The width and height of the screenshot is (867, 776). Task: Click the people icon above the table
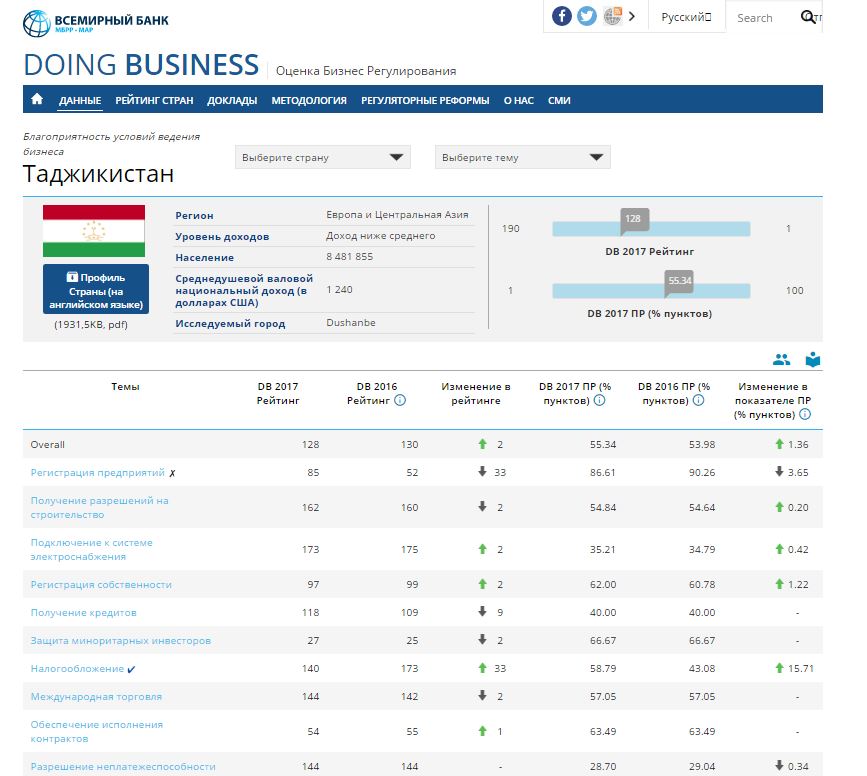click(781, 360)
